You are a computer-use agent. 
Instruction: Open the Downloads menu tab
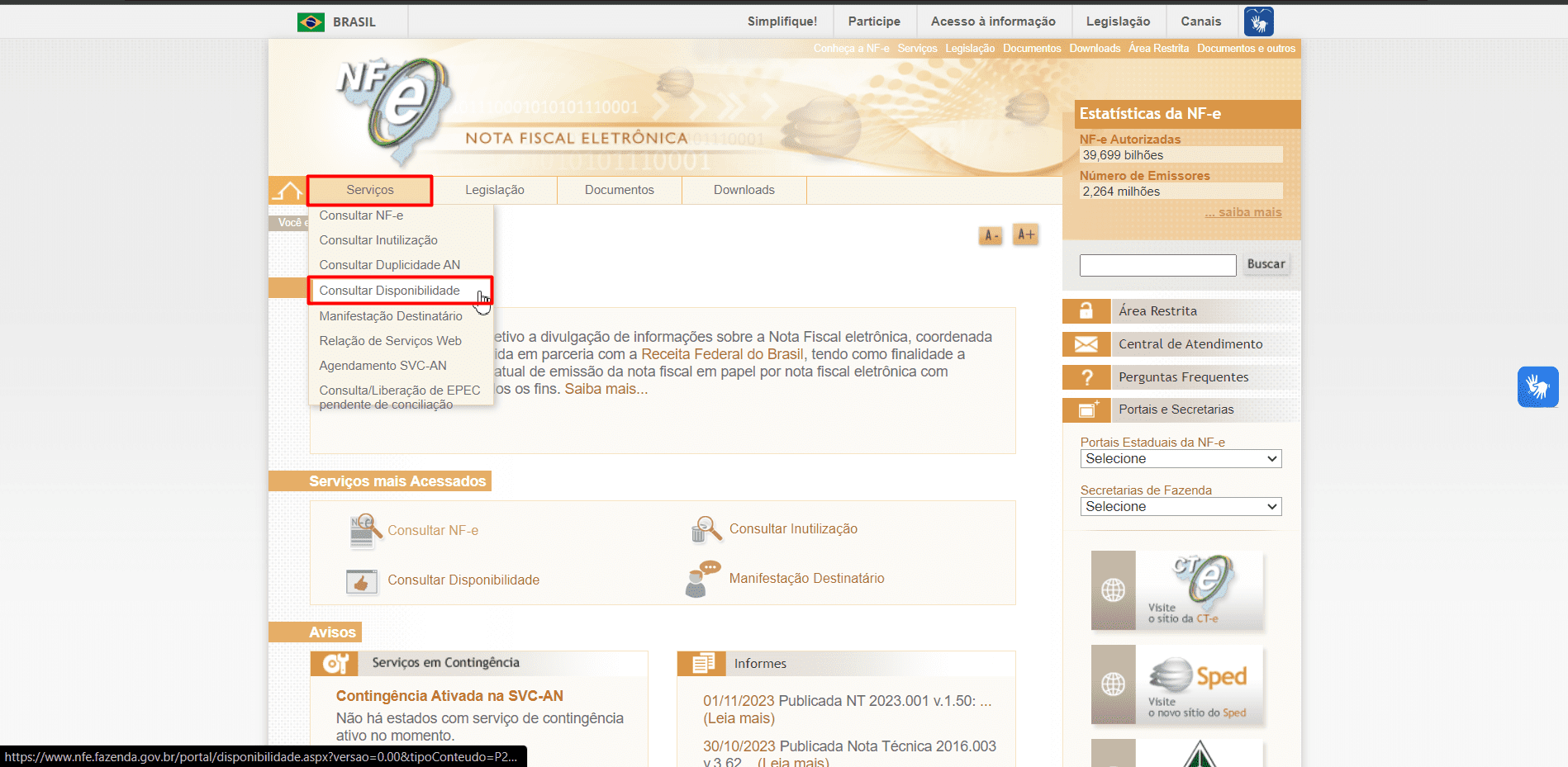coord(744,190)
